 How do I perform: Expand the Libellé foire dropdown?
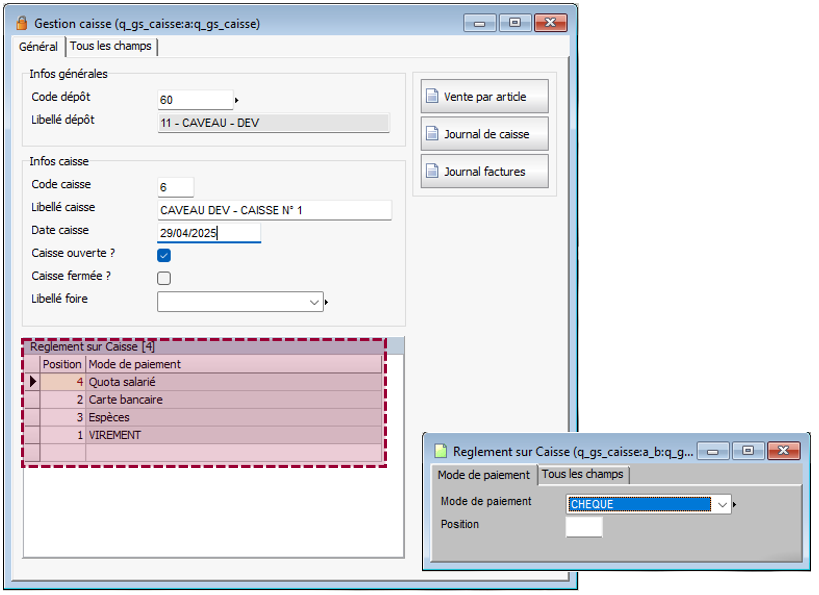(x=313, y=301)
